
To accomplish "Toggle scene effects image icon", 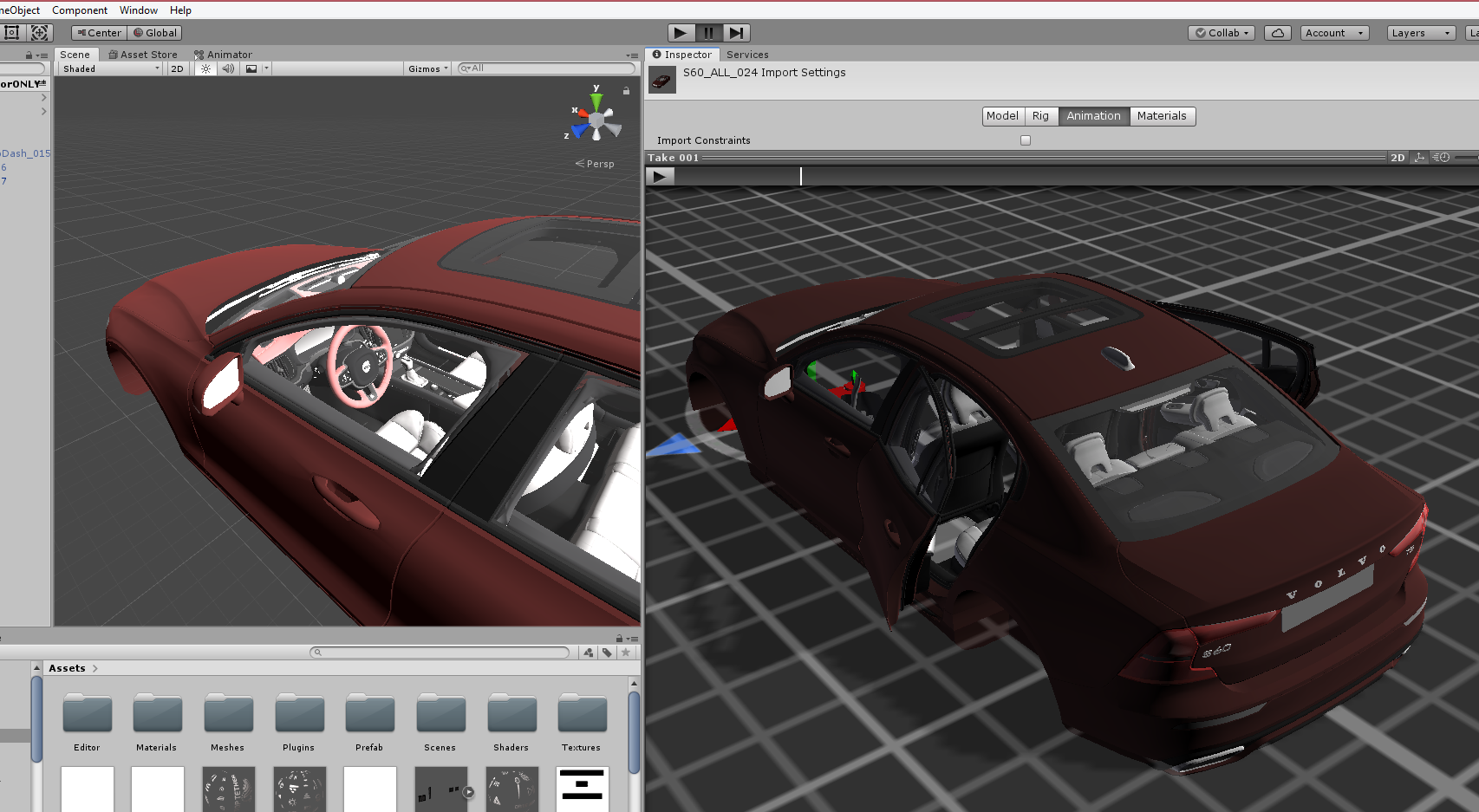I will click(x=251, y=68).
